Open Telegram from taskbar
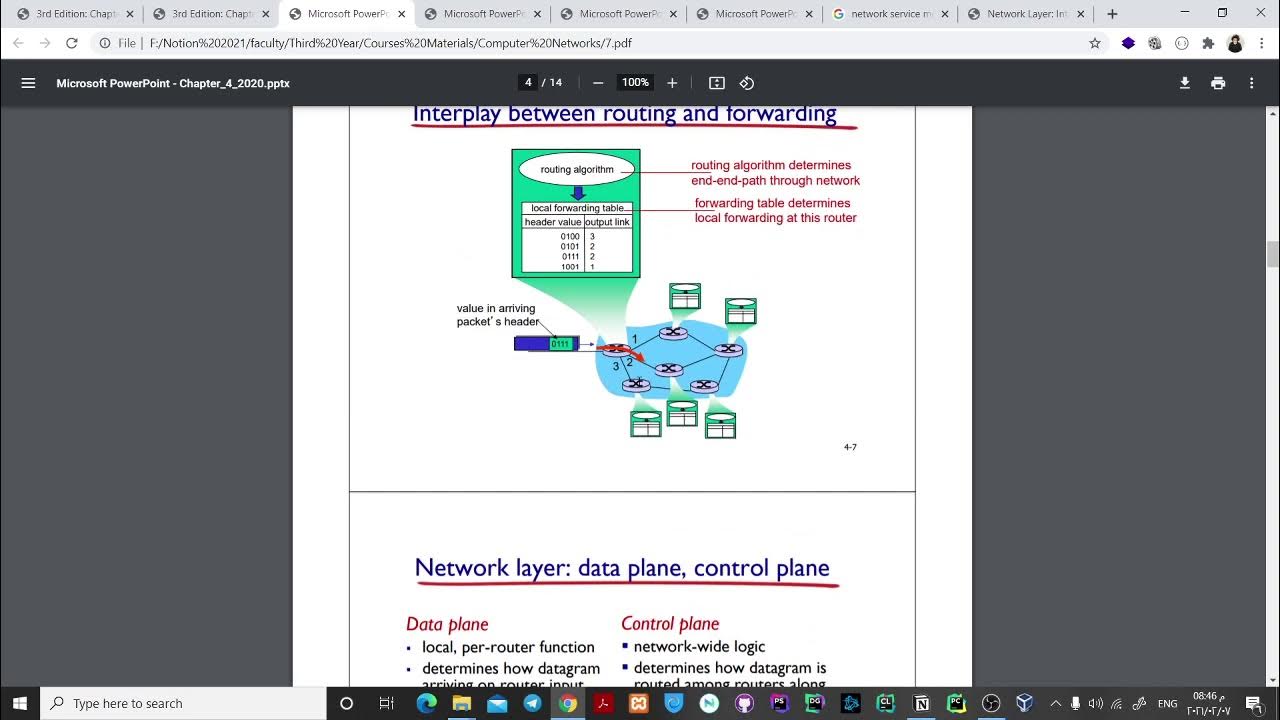This screenshot has width=1280, height=720. tap(532, 703)
